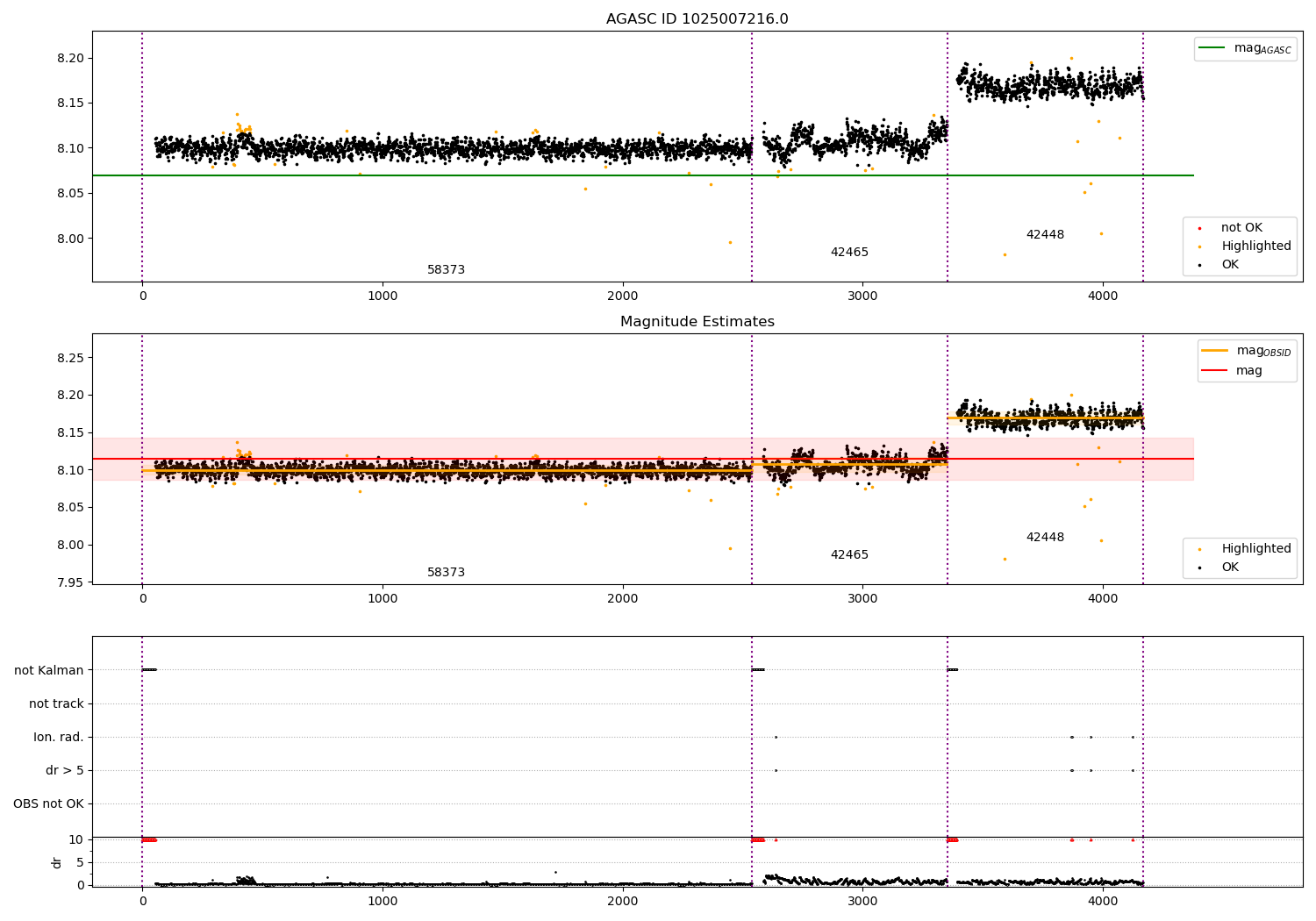Click the "10" tick on the dr axis
This screenshot has width=1316, height=921.
(x=76, y=839)
